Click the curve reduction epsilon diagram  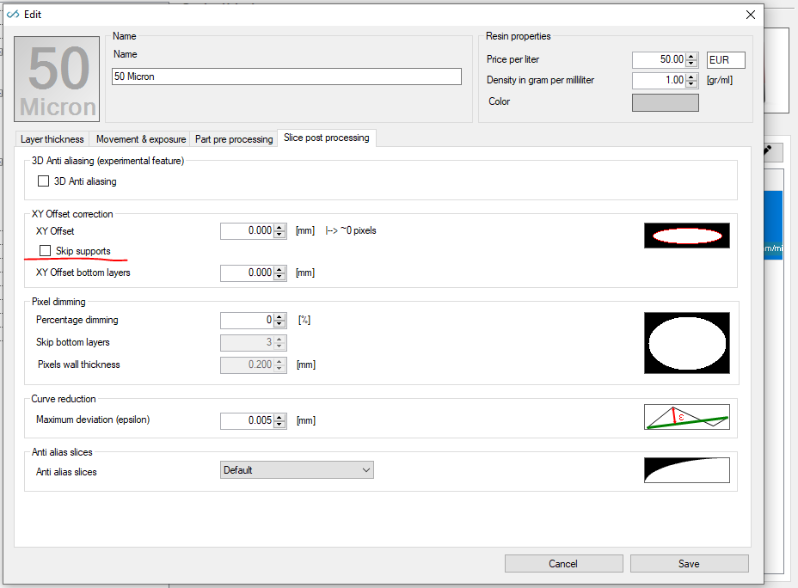(x=687, y=417)
